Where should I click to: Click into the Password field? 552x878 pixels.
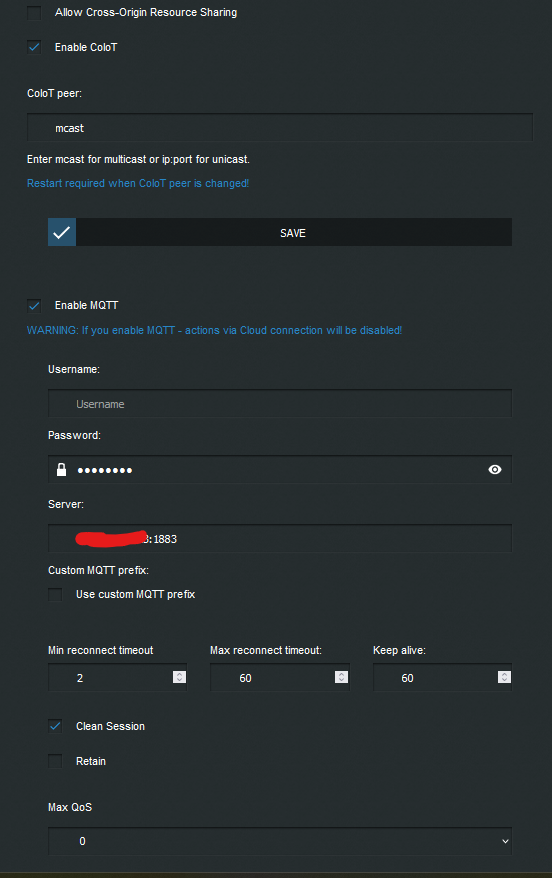280,470
